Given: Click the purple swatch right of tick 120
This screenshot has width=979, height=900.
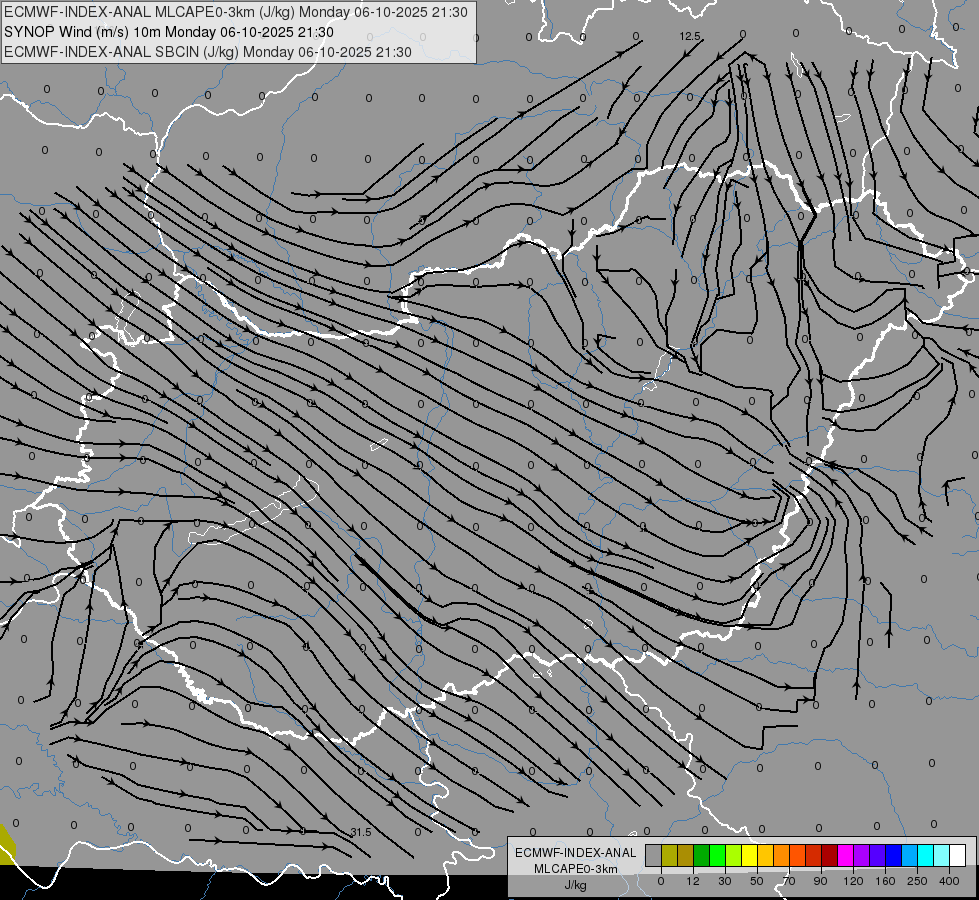Looking at the screenshot, I should 862,855.
